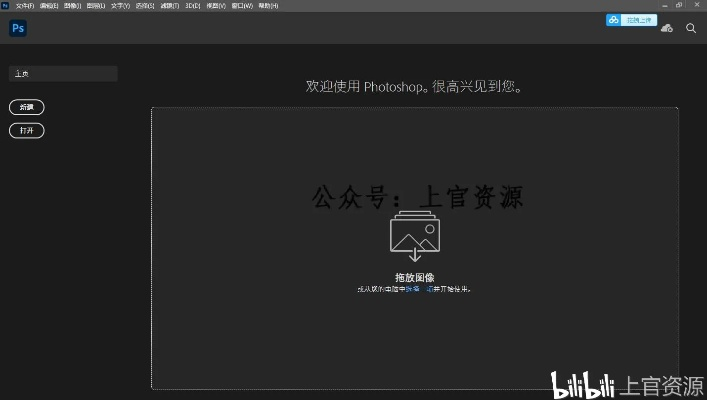Click the blue cloud upload button
The width and height of the screenshot is (707, 400).
pyautogui.click(x=631, y=19)
